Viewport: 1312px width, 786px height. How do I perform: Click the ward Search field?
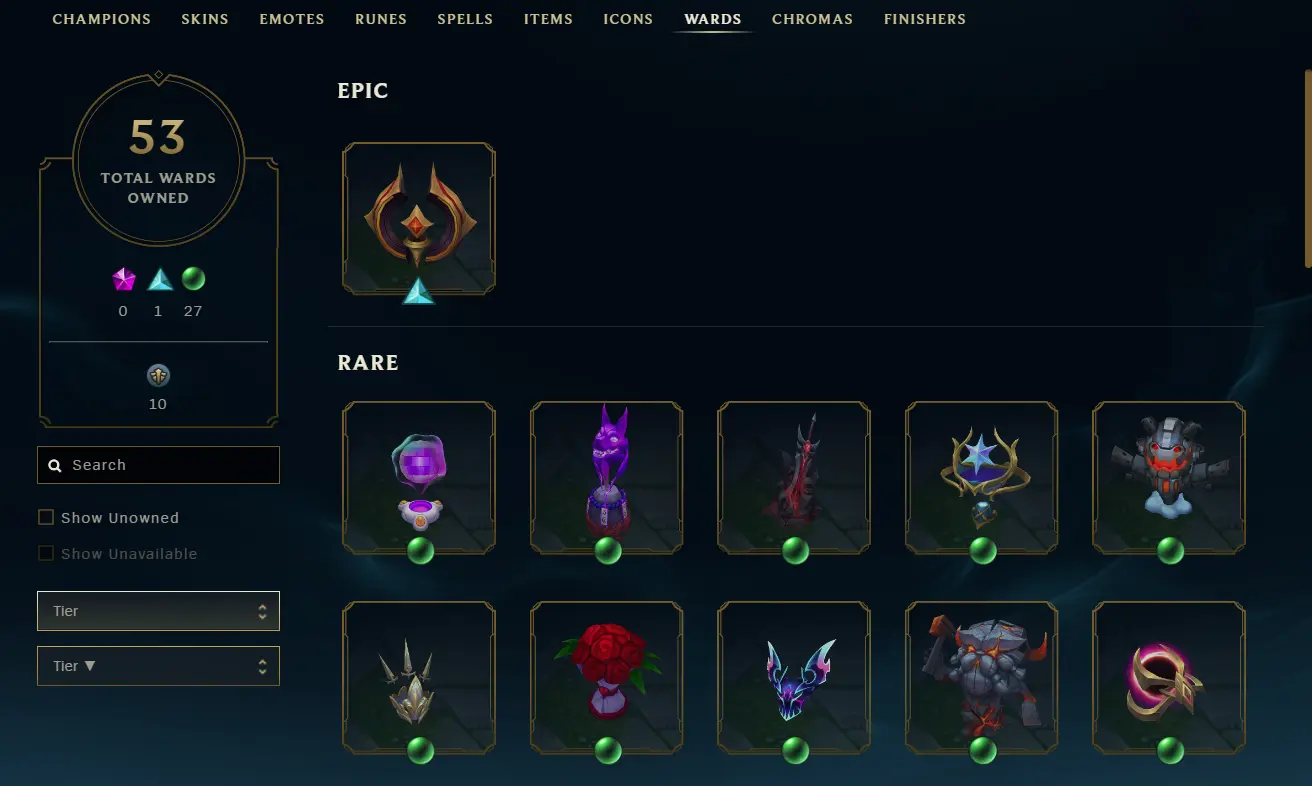[158, 465]
